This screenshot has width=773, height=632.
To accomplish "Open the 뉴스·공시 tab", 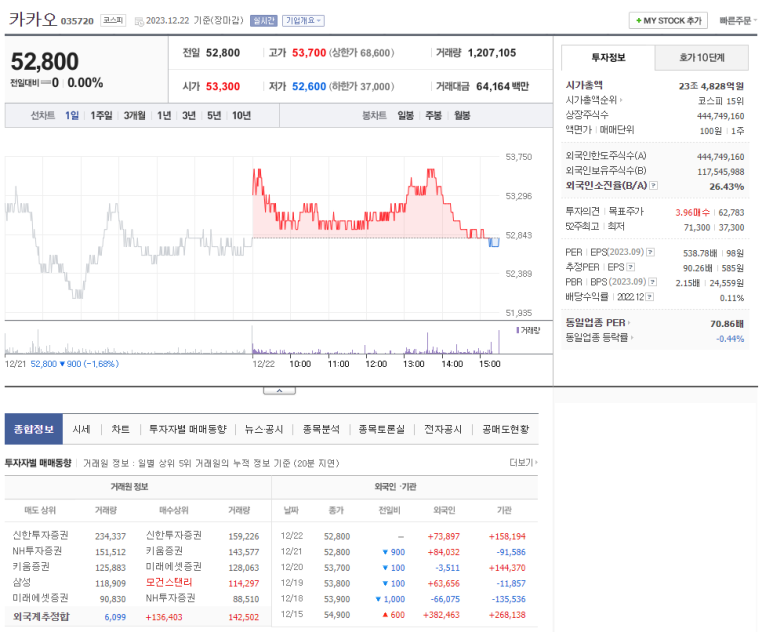I will click(x=264, y=429).
